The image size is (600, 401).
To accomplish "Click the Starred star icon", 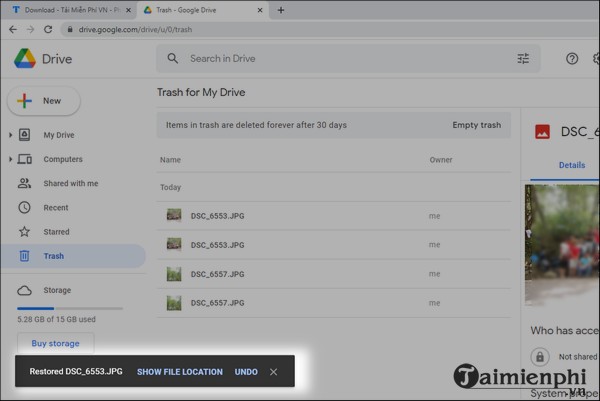I will point(24,231).
